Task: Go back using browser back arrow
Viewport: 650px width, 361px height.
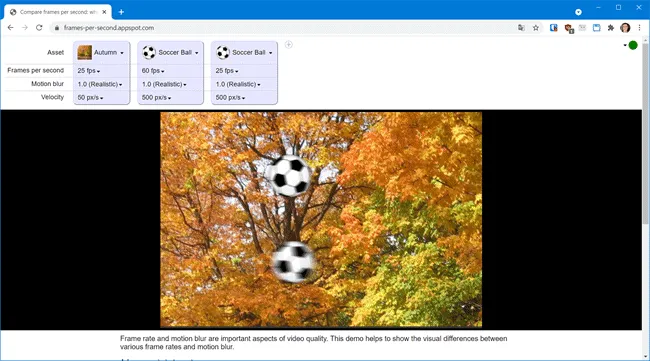Action: point(10,28)
